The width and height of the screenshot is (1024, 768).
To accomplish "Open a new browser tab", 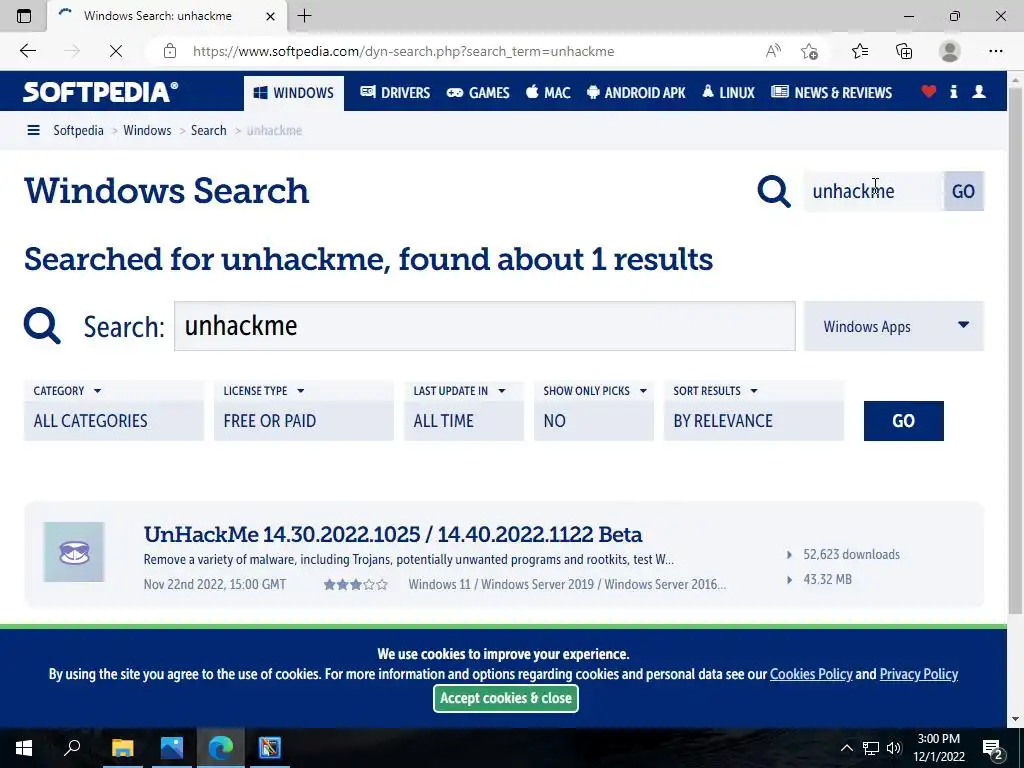I will pyautogui.click(x=304, y=16).
